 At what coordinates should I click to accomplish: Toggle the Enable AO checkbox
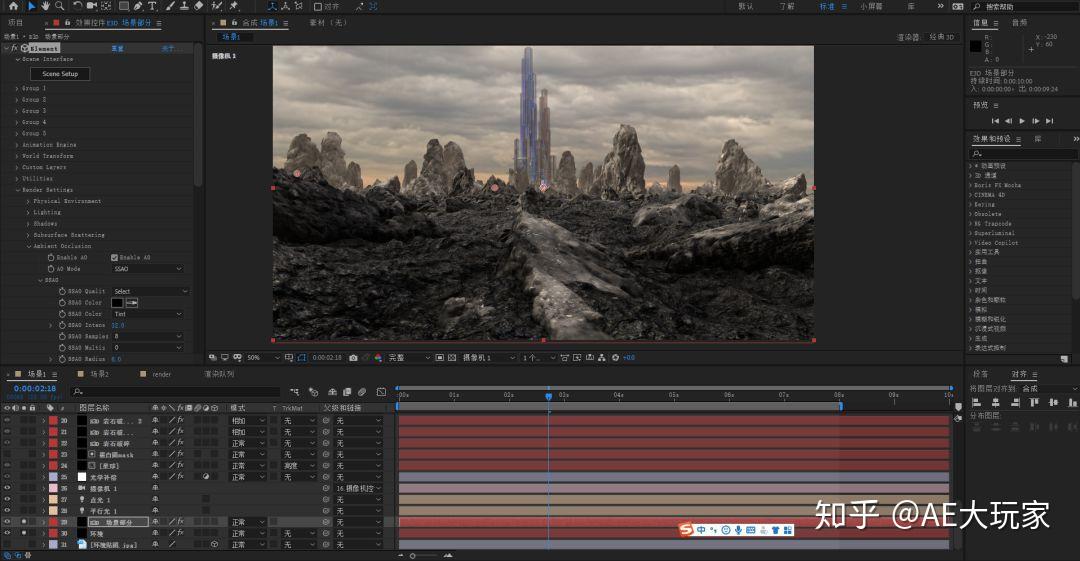pyautogui.click(x=114, y=257)
